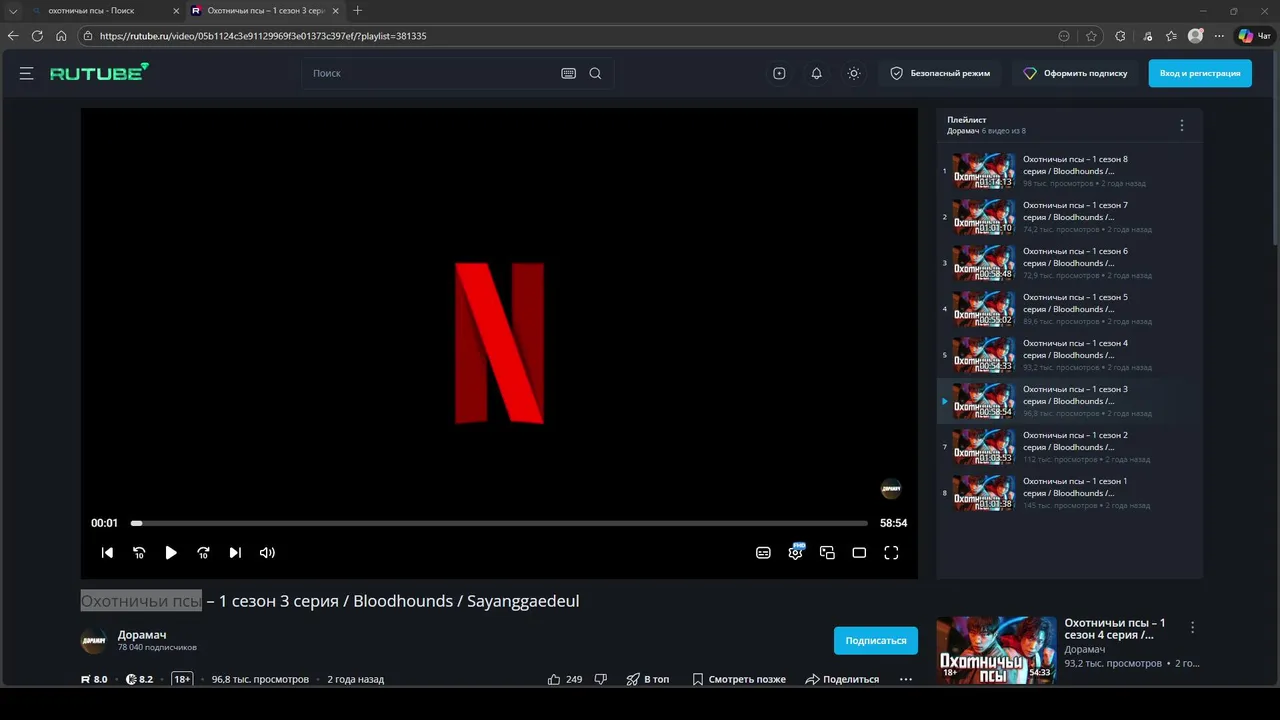Image resolution: width=1280 pixels, height=720 pixels.
Task: Skip to previous video
Action: pos(107,552)
